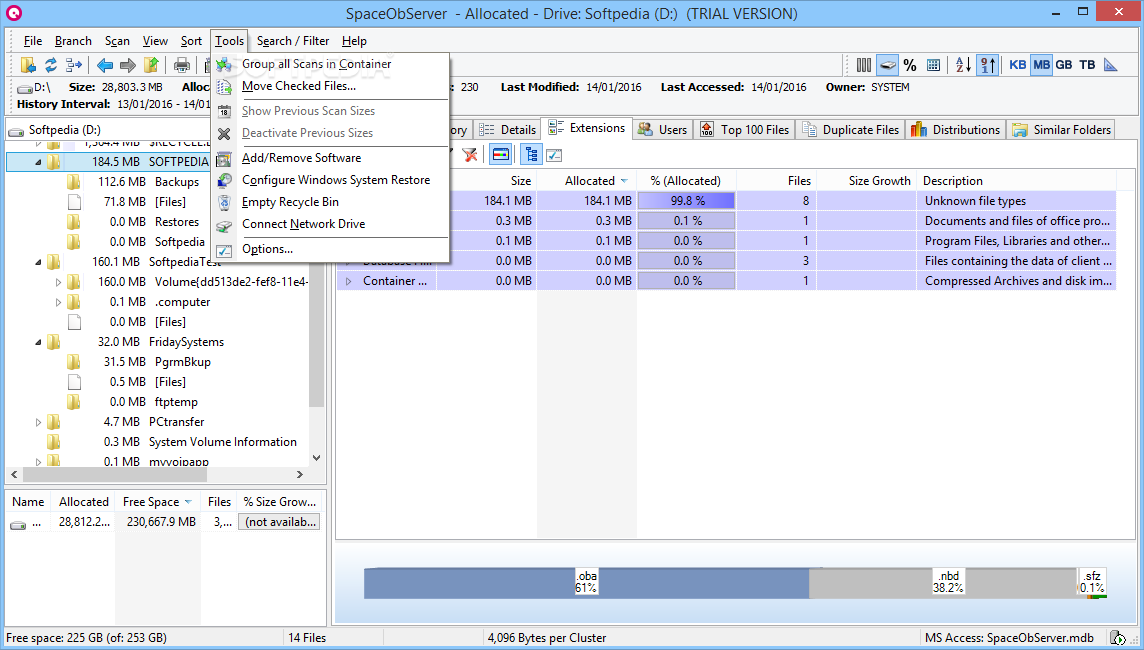The height and width of the screenshot is (650, 1144).
Task: Click the expand branch tree icon in toolbar
Action: pos(74,65)
